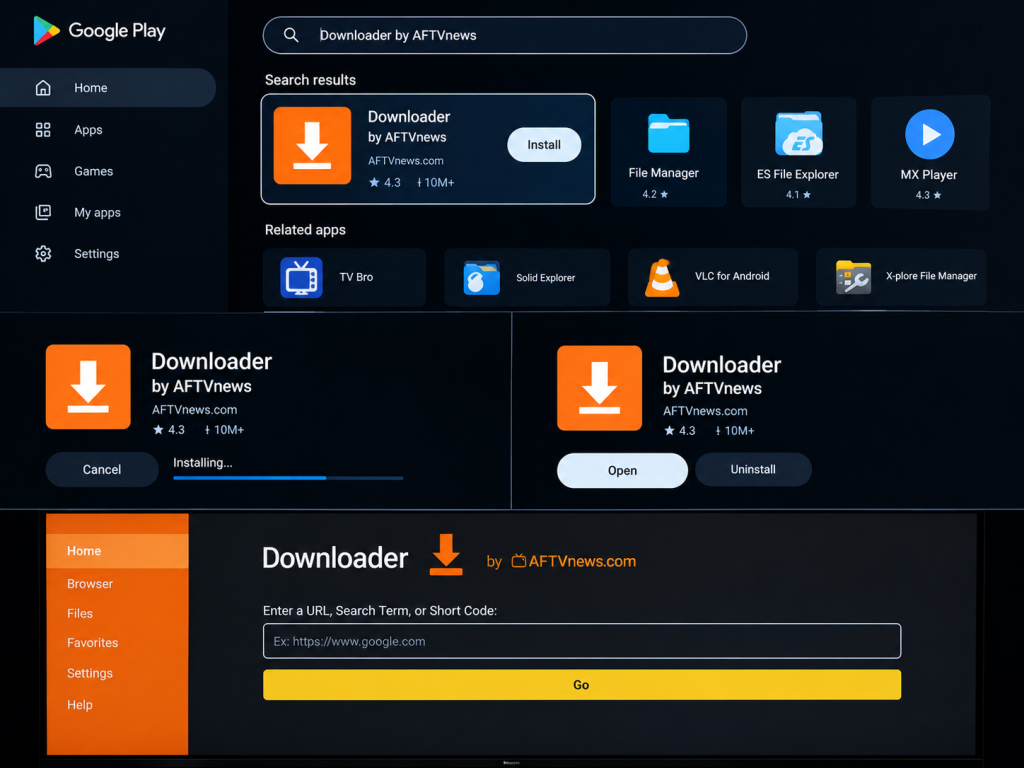The width and height of the screenshot is (1024, 768).
Task: Click the Home house icon in sidebar
Action: (x=43, y=88)
